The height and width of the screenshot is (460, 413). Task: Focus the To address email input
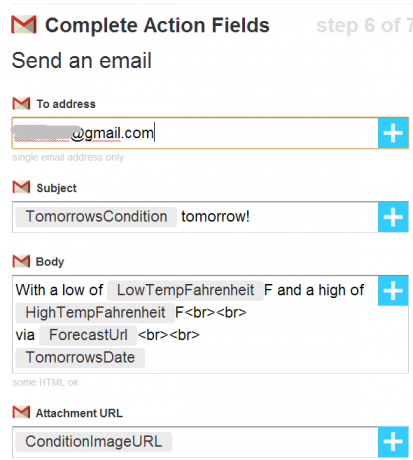point(195,133)
